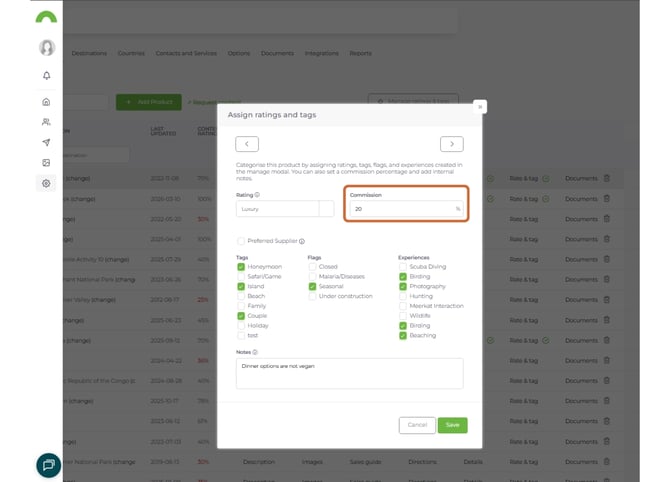Click the trash icon in the 2024-04-22 row

click(607, 361)
